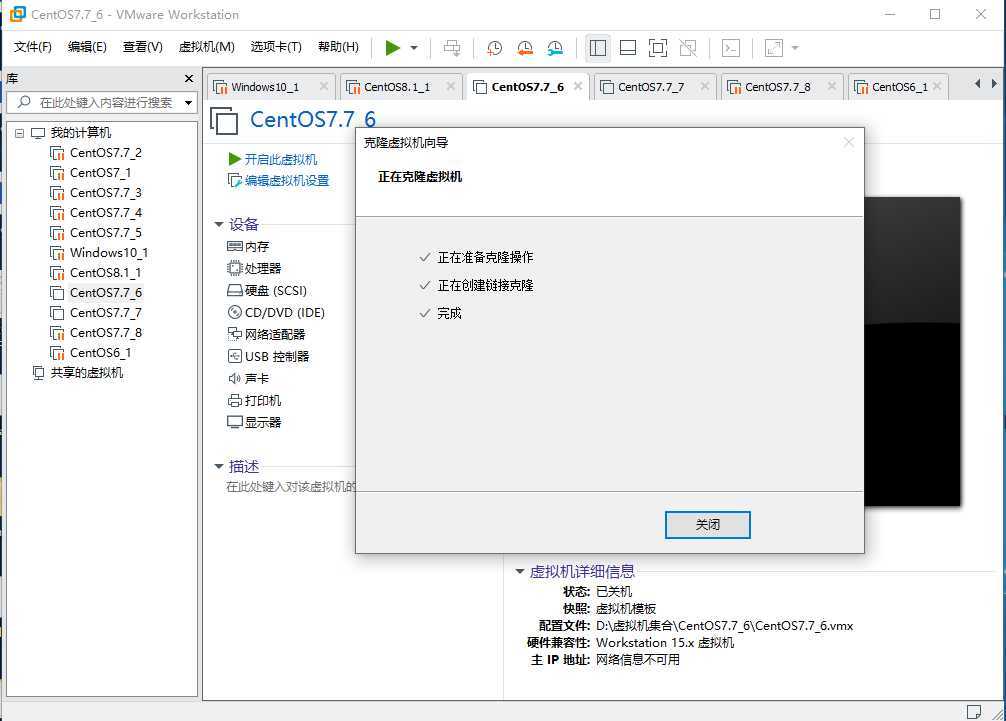Screen dimensions: 1006x721
Task: Click the green power on play icon
Action: point(393,48)
